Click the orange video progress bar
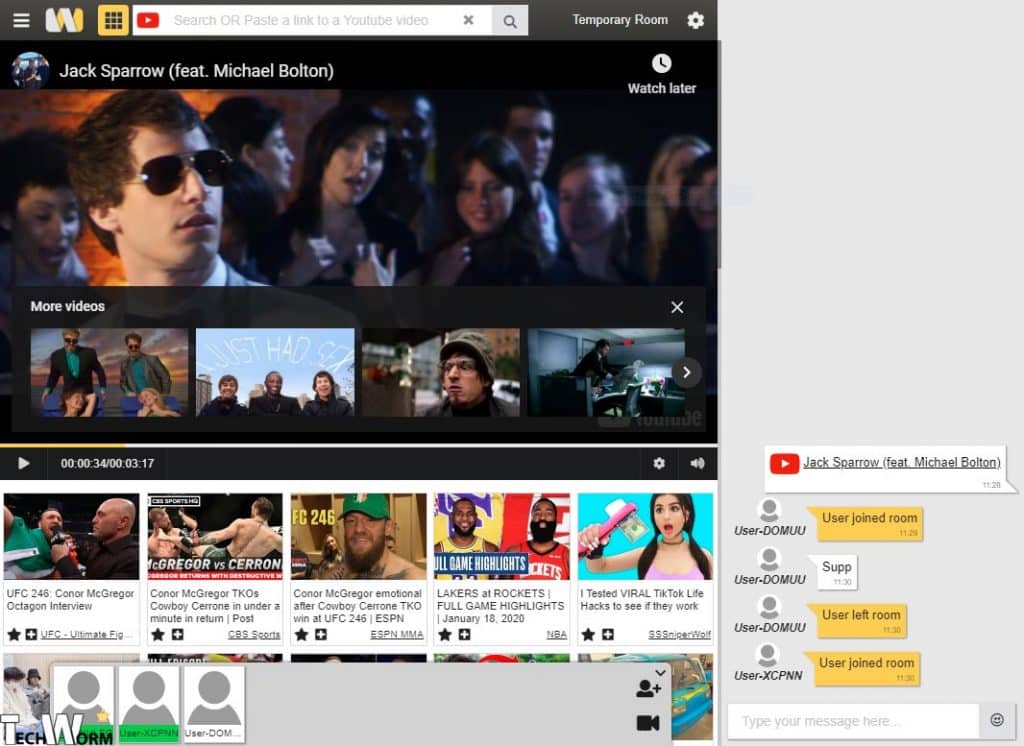 click(60, 445)
